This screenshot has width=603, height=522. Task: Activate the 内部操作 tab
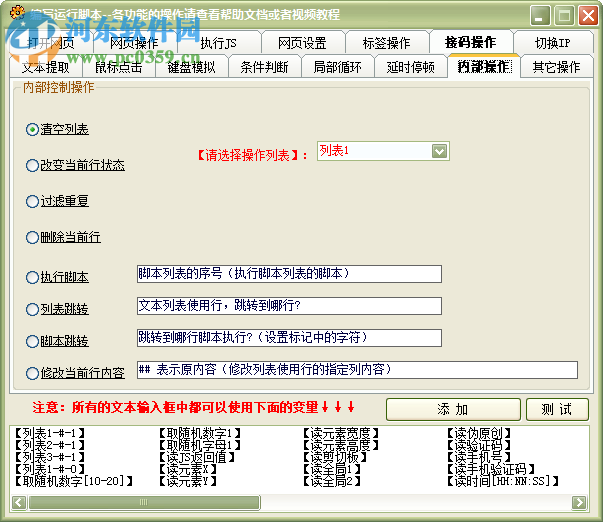tap(484, 66)
